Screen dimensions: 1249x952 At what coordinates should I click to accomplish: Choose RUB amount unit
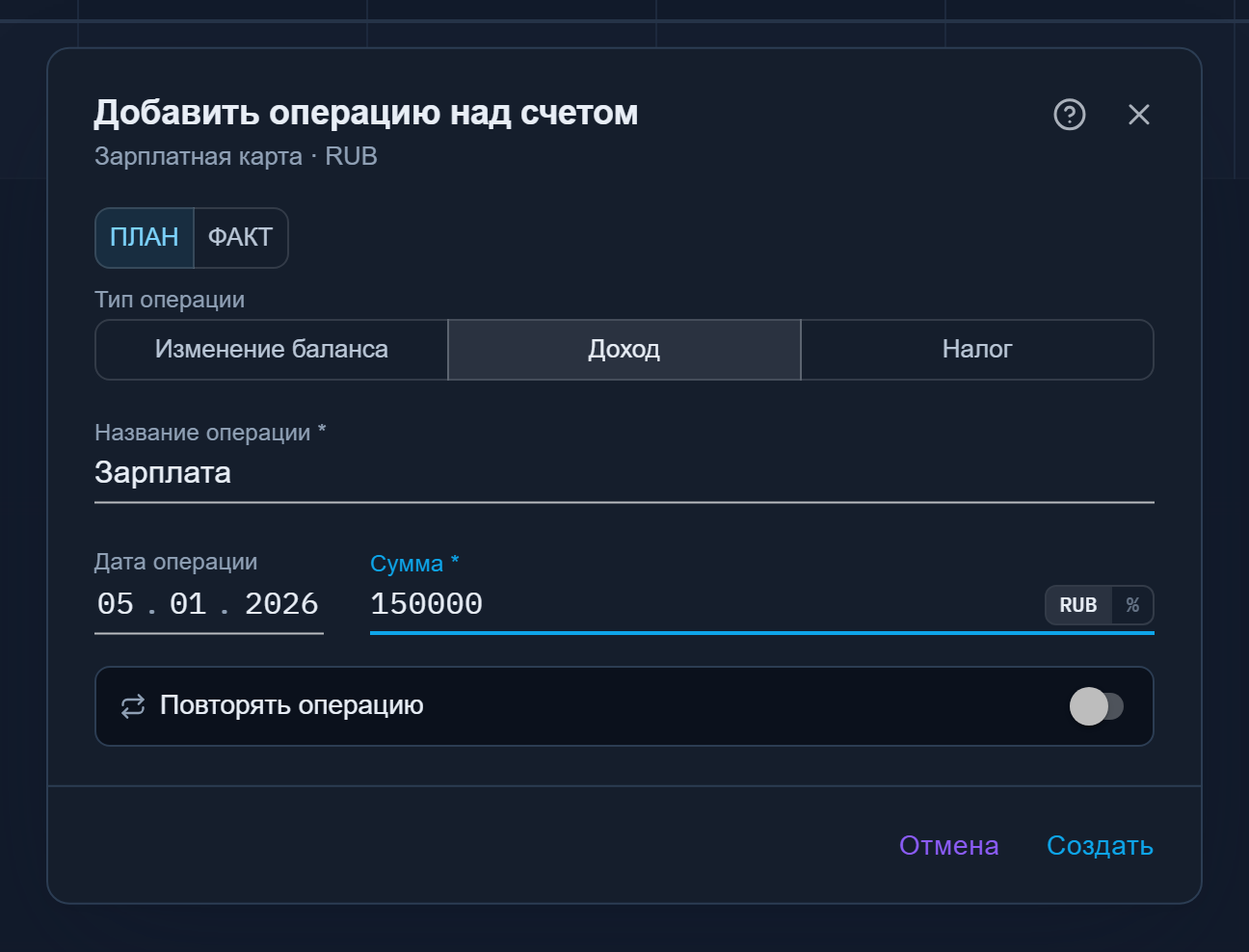click(x=1078, y=605)
